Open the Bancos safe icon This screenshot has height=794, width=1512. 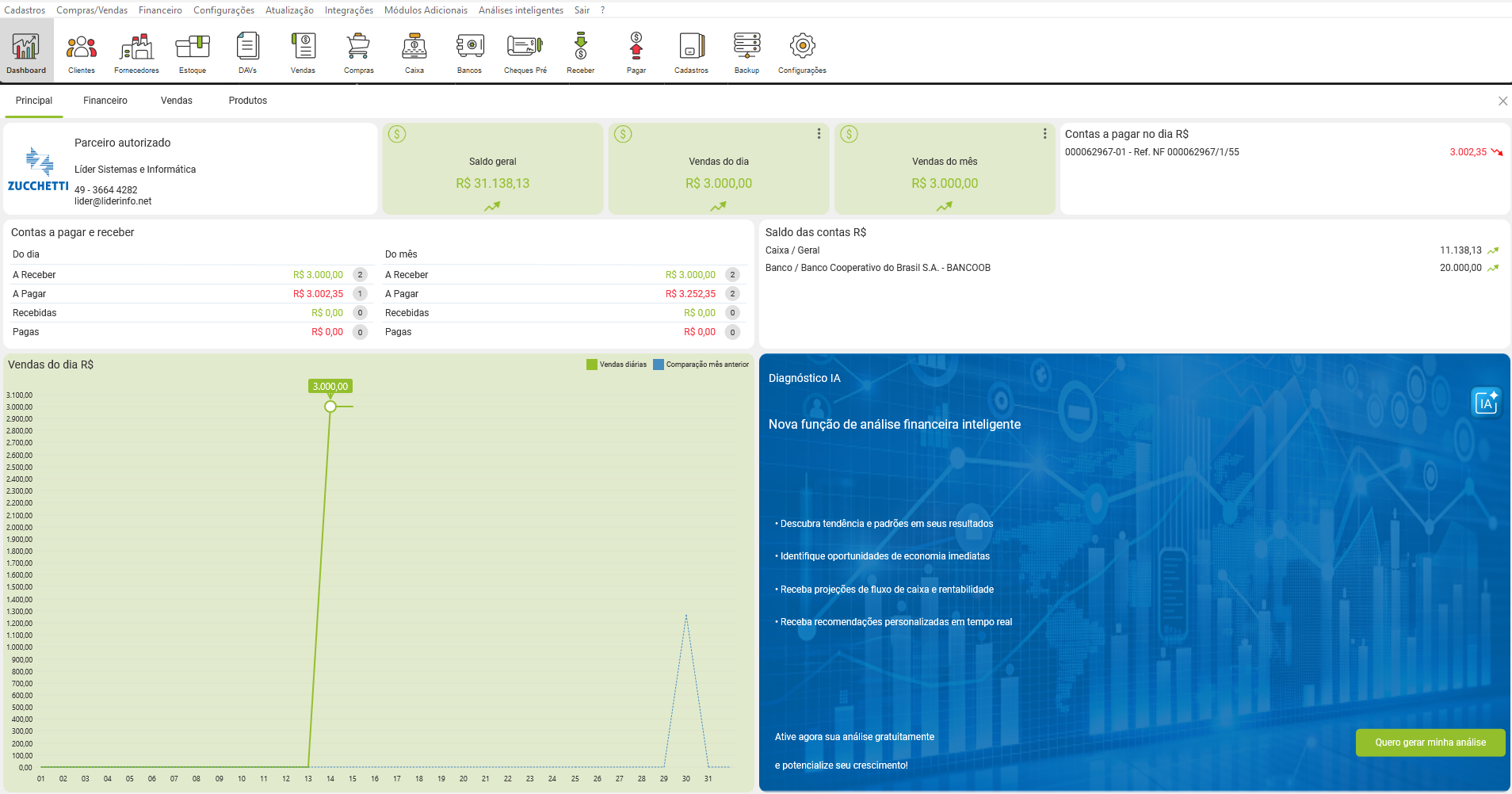[x=470, y=52]
